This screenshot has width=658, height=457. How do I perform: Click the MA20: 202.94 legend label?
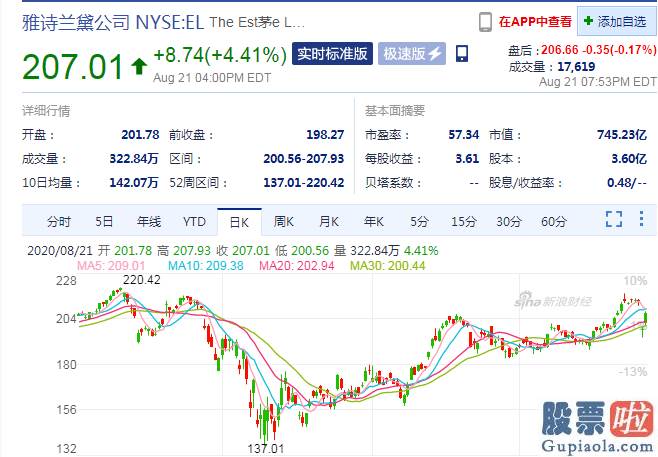coord(297,266)
